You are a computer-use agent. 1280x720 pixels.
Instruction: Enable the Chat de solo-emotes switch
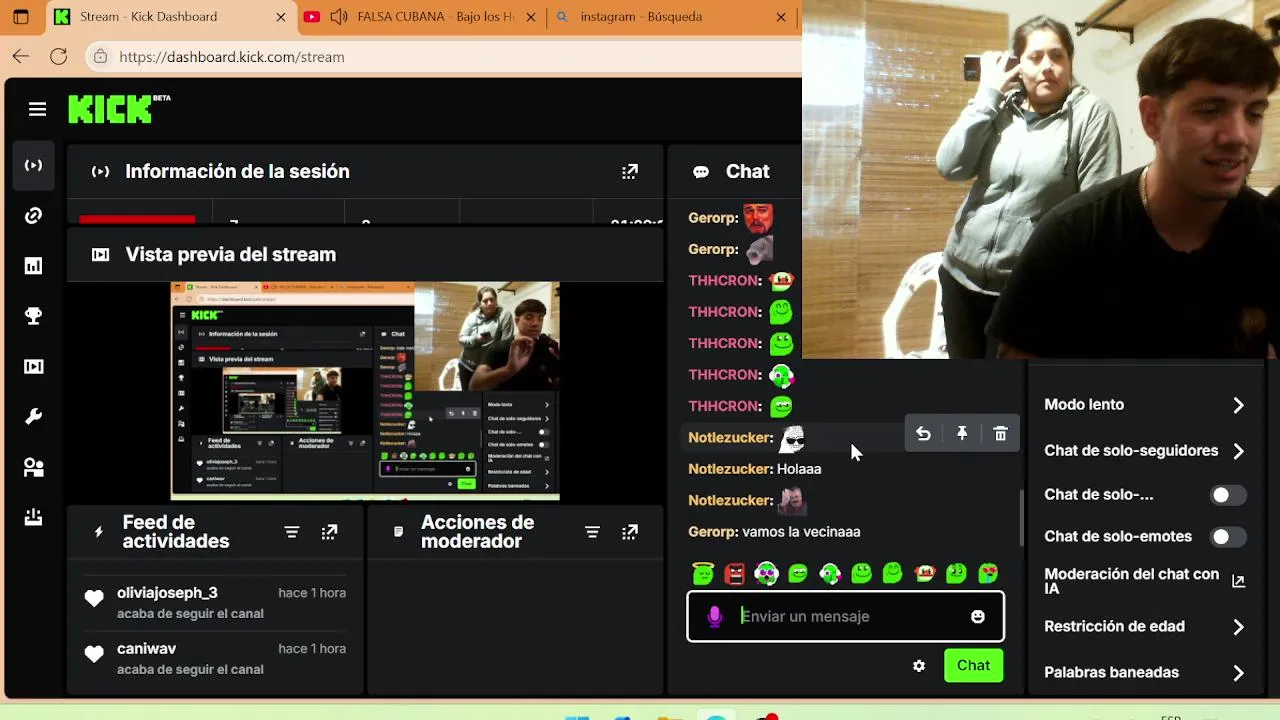[x=1228, y=537]
